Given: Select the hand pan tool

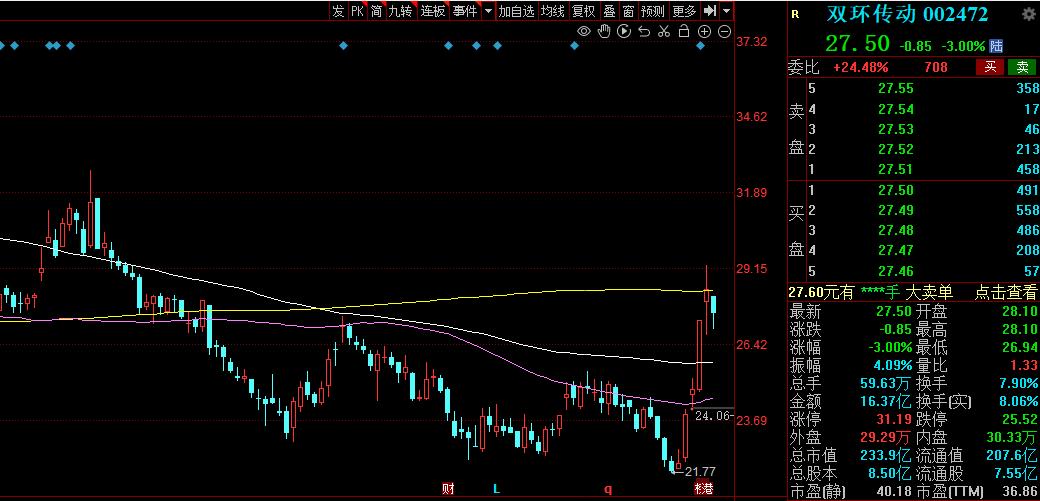Looking at the screenshot, I should [x=604, y=31].
